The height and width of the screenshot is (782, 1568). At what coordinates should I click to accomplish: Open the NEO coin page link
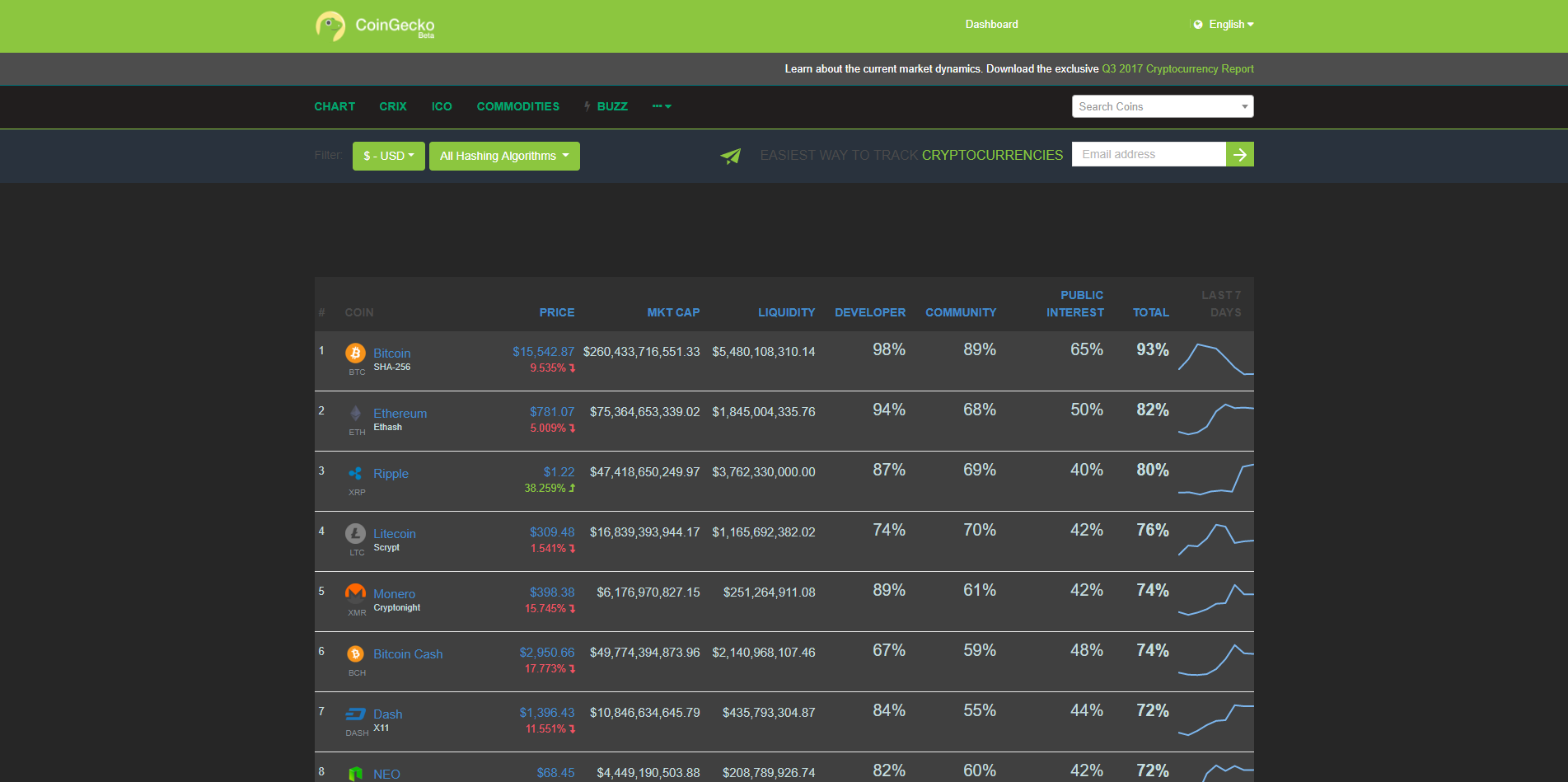pos(386,775)
